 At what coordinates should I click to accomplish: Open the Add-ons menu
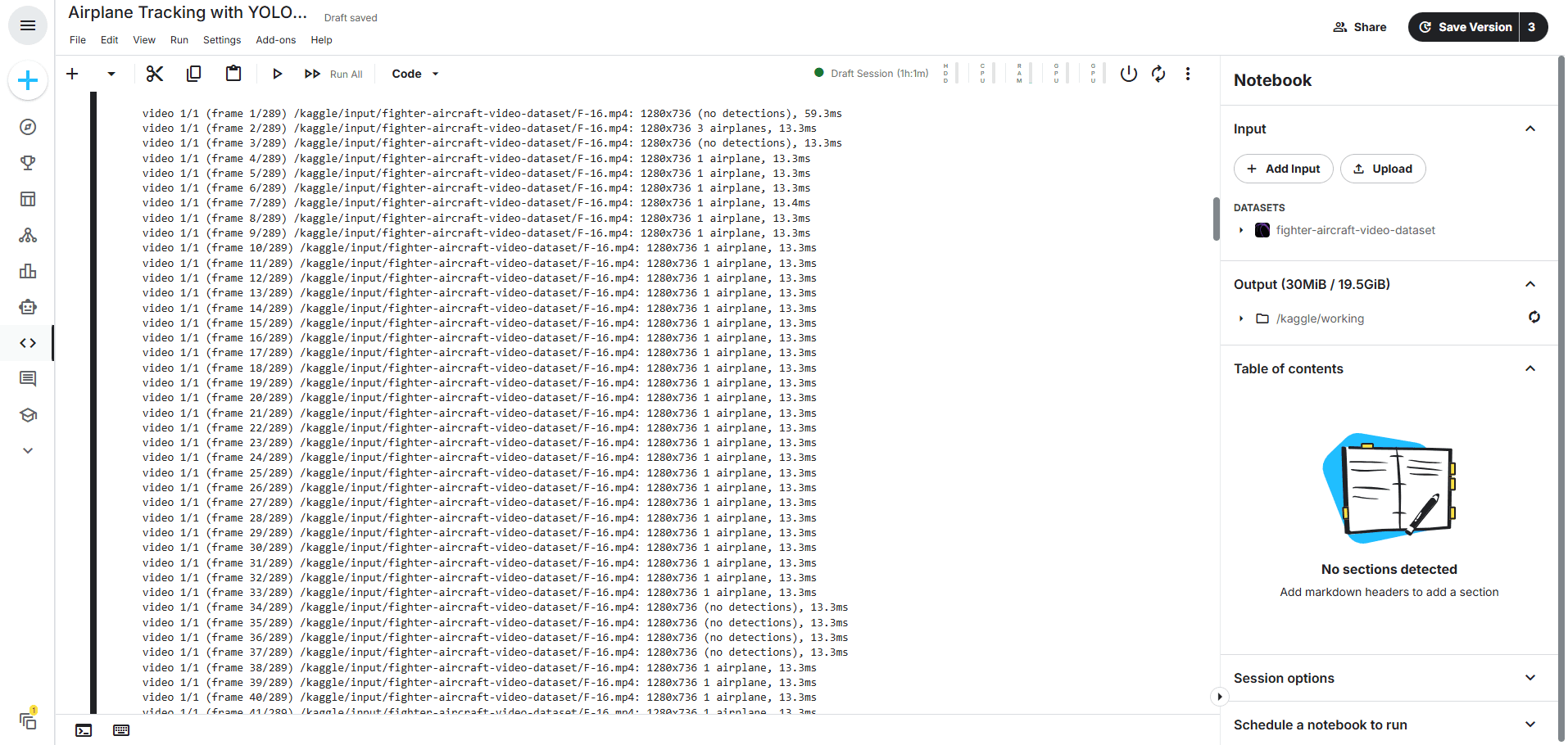(x=276, y=39)
